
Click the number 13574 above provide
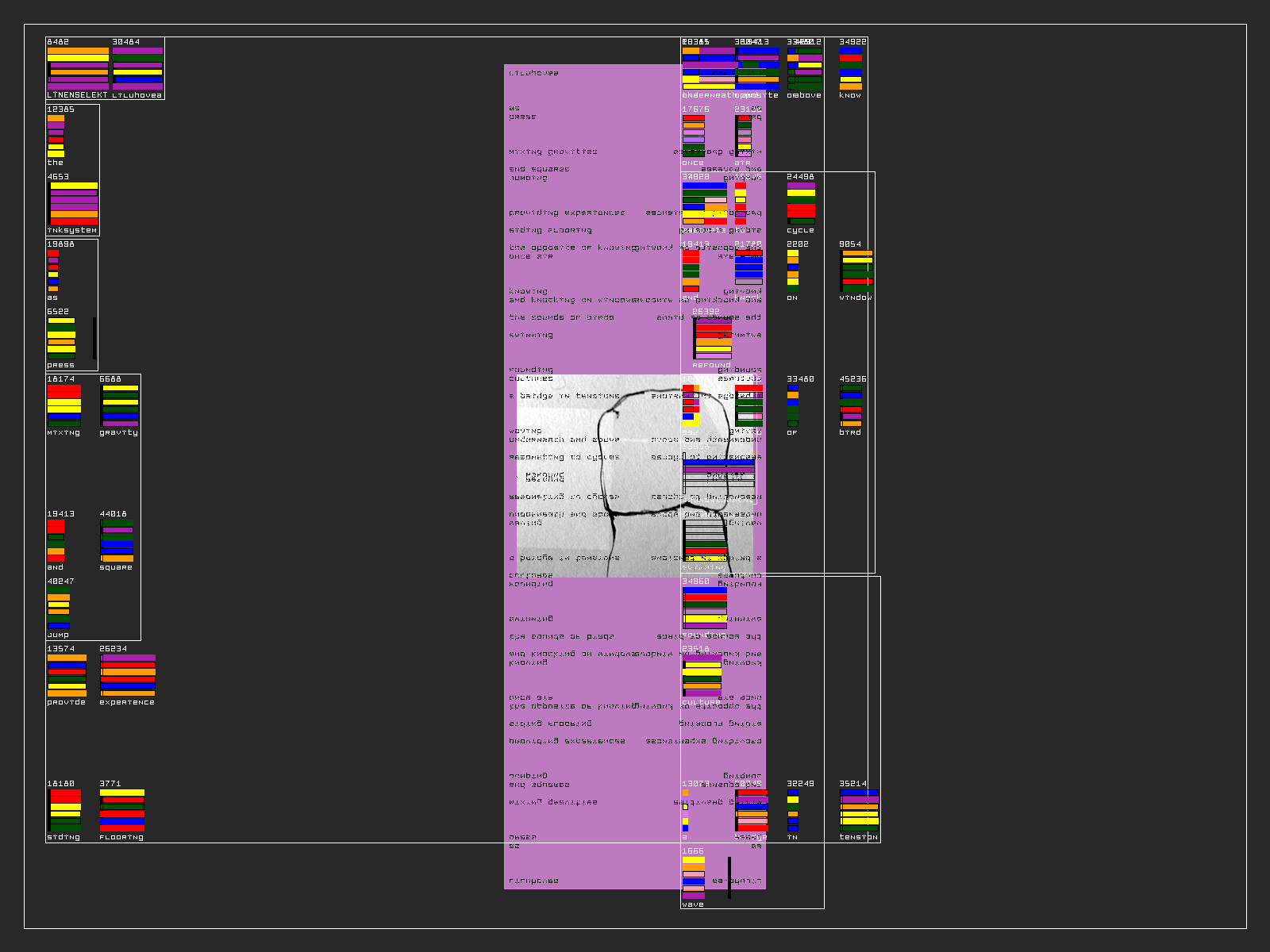pyautogui.click(x=60, y=649)
